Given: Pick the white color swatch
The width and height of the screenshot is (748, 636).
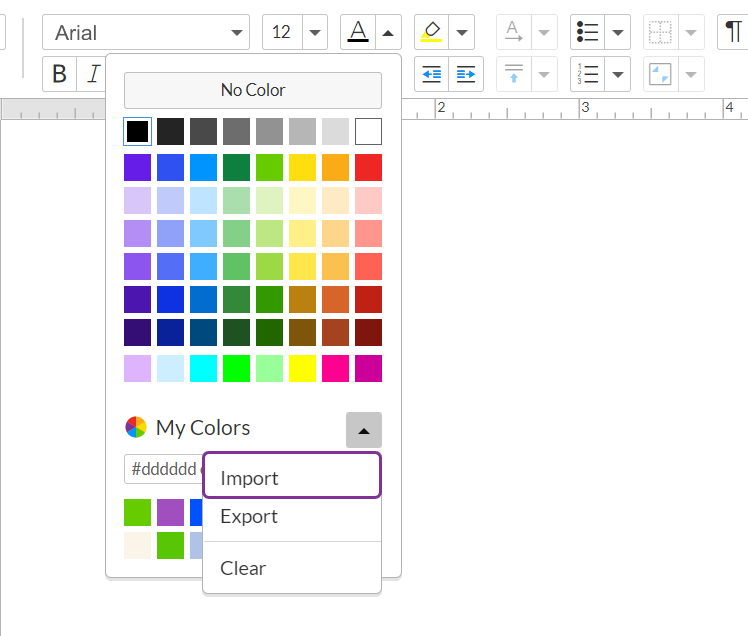Looking at the screenshot, I should click(368, 131).
